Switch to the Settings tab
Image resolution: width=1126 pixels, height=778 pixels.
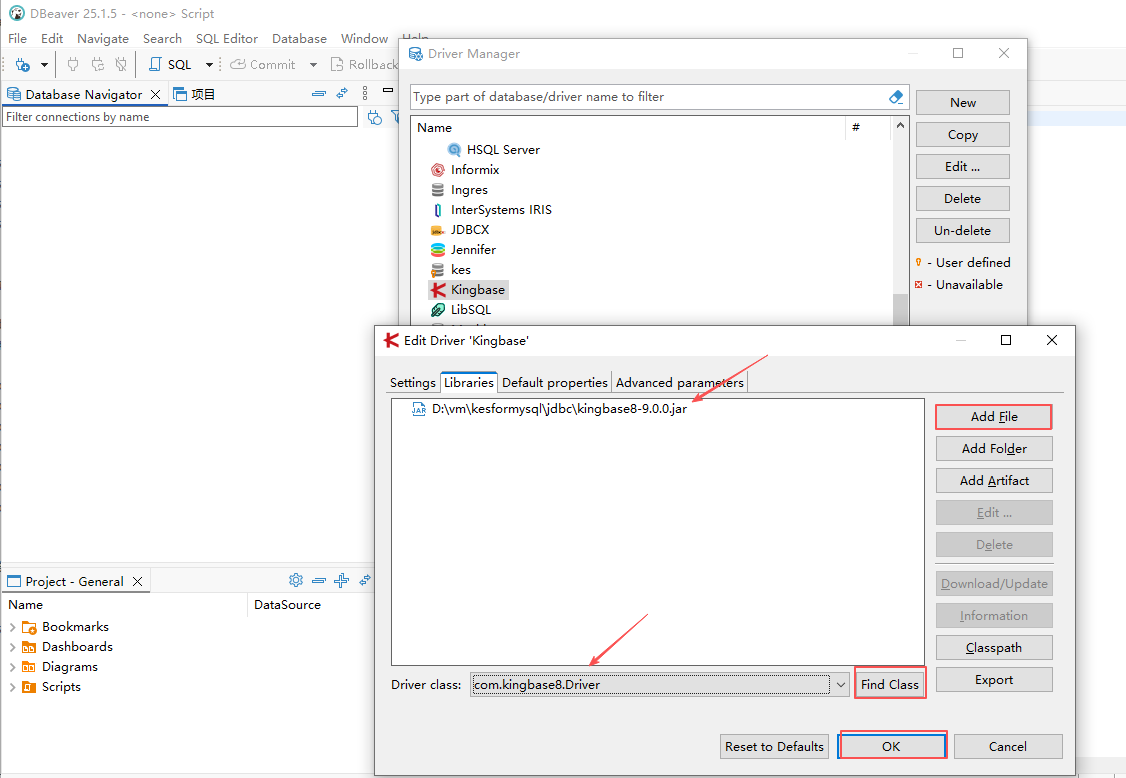pos(413,382)
